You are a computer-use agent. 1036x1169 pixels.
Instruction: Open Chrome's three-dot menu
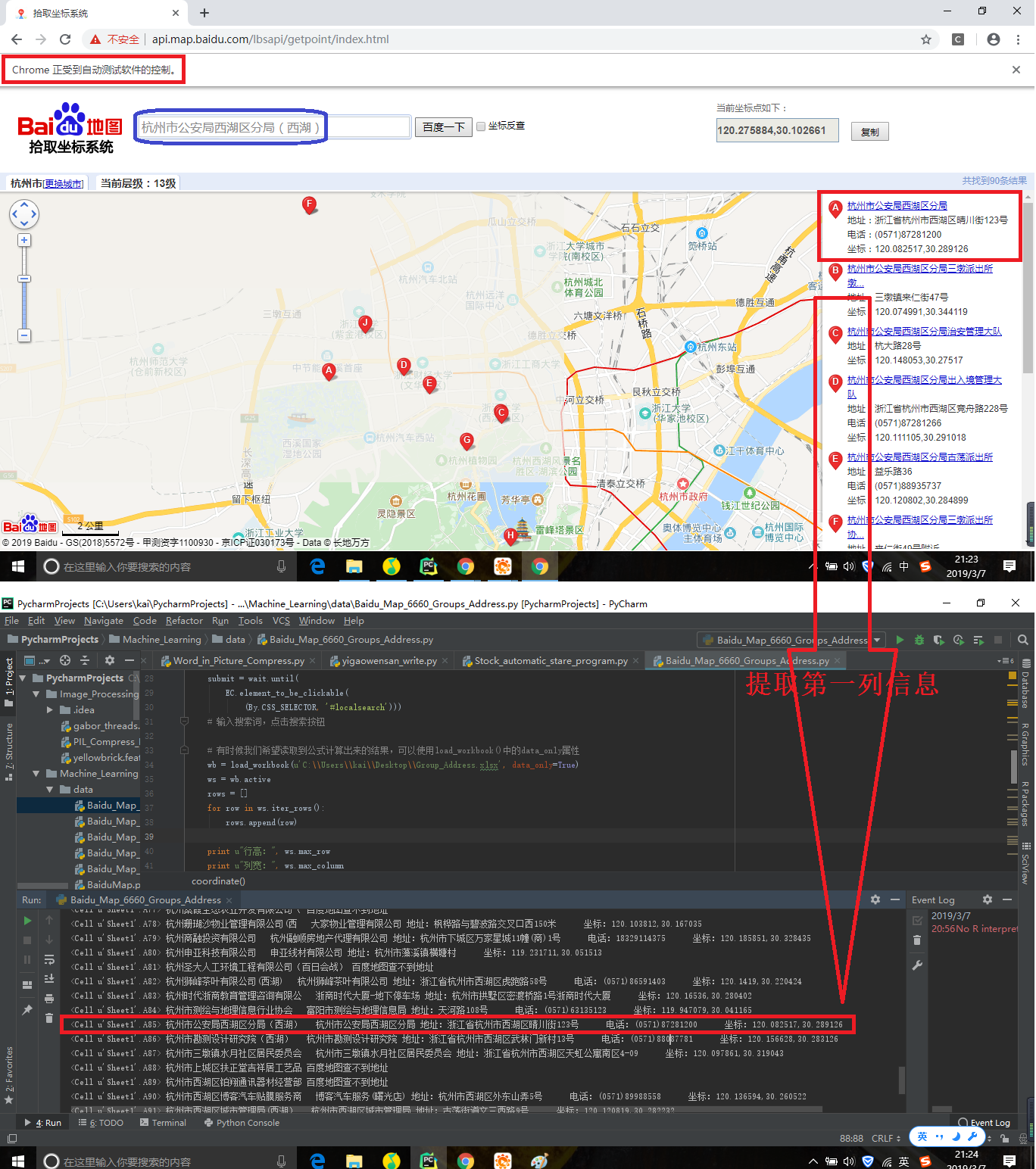[1019, 39]
